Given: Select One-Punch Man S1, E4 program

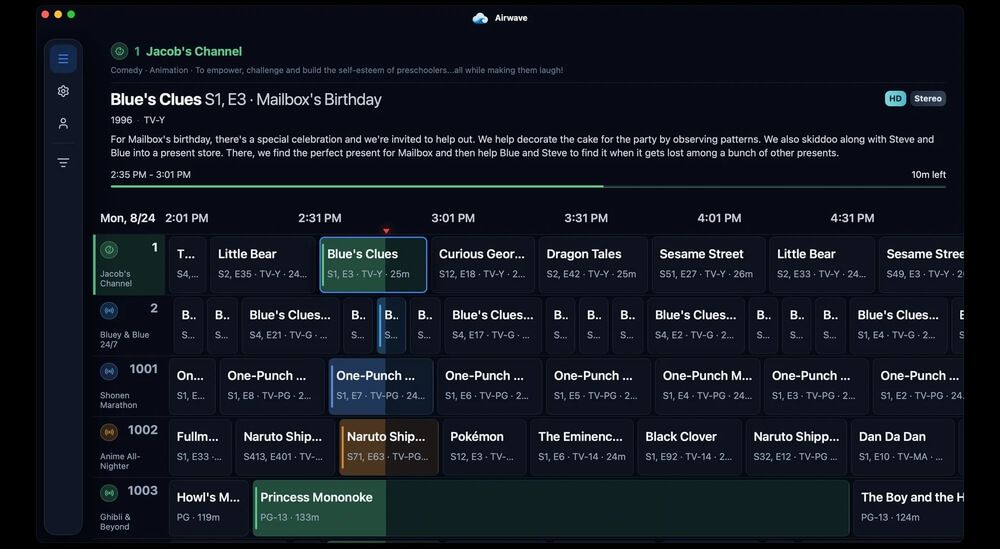Looking at the screenshot, I should (x=707, y=386).
